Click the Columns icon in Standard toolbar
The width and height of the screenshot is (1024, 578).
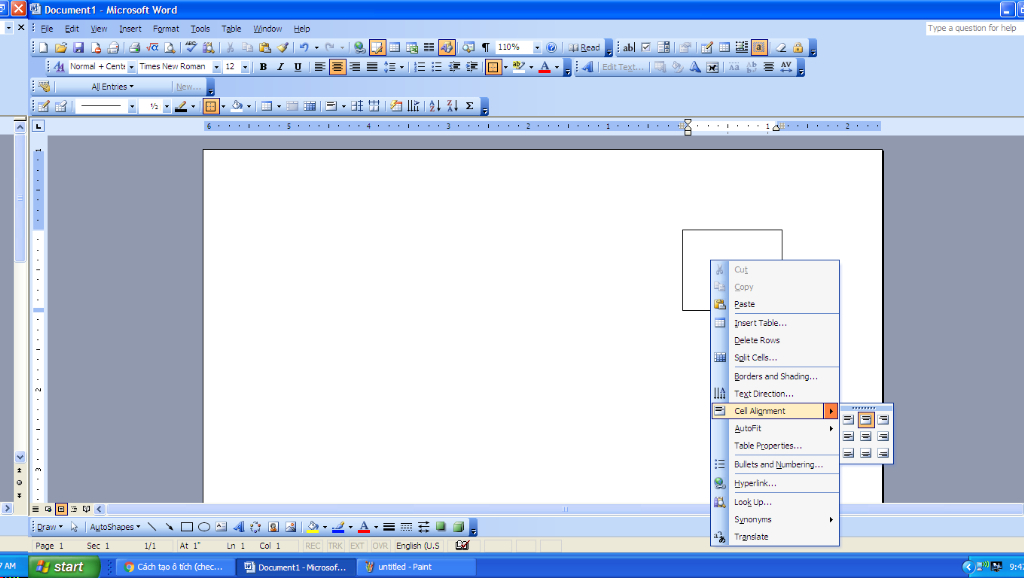(429, 48)
